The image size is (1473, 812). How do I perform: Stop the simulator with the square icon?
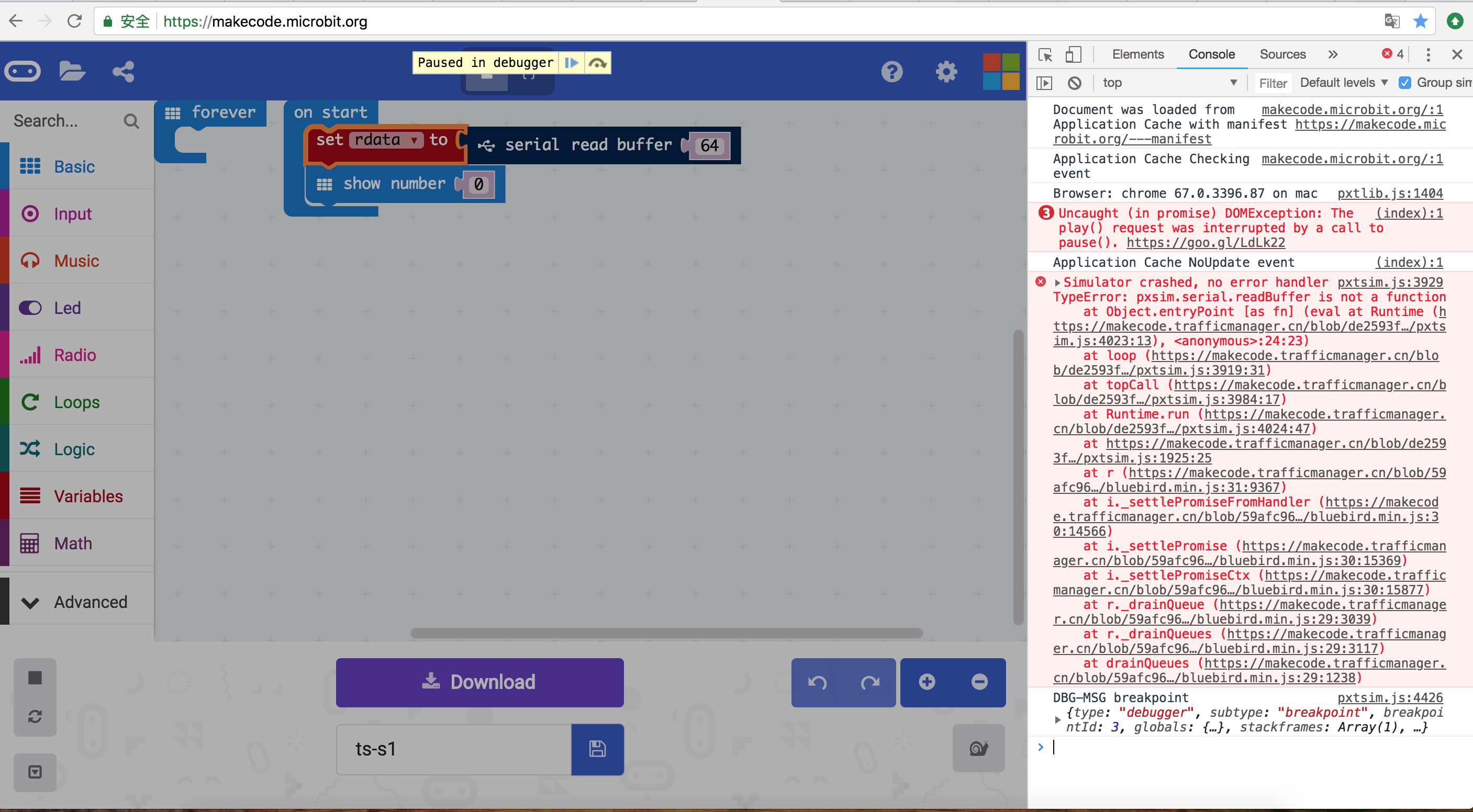coord(35,678)
